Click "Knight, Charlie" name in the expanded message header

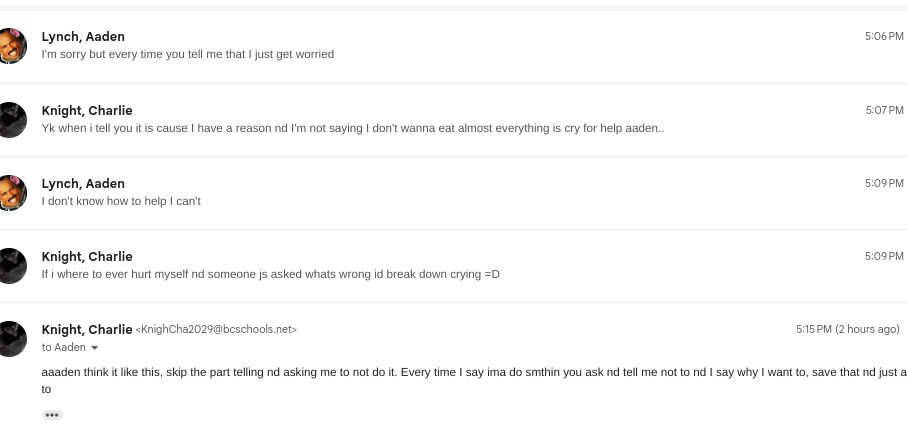(x=87, y=329)
